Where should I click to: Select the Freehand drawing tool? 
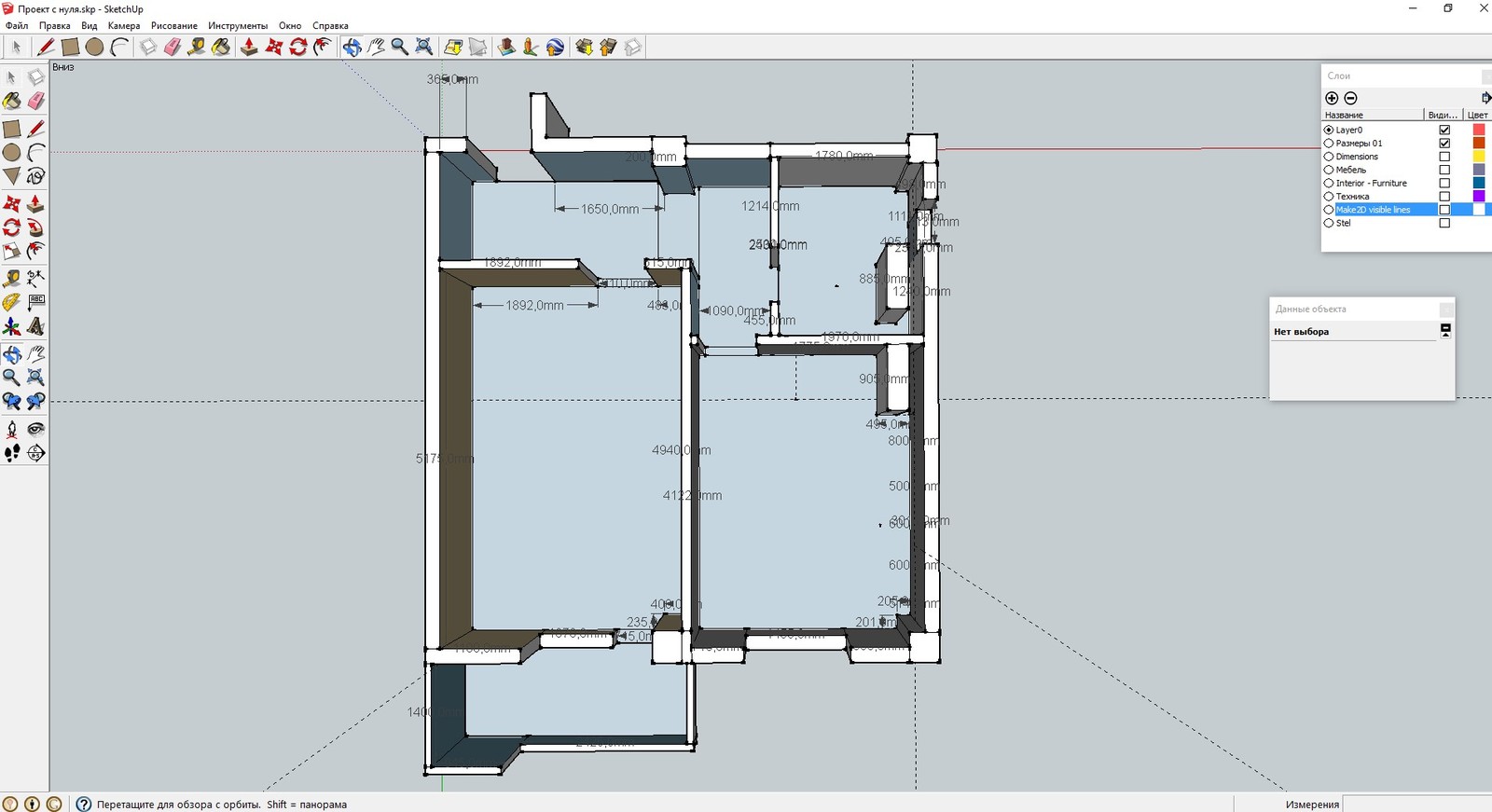coord(35,176)
